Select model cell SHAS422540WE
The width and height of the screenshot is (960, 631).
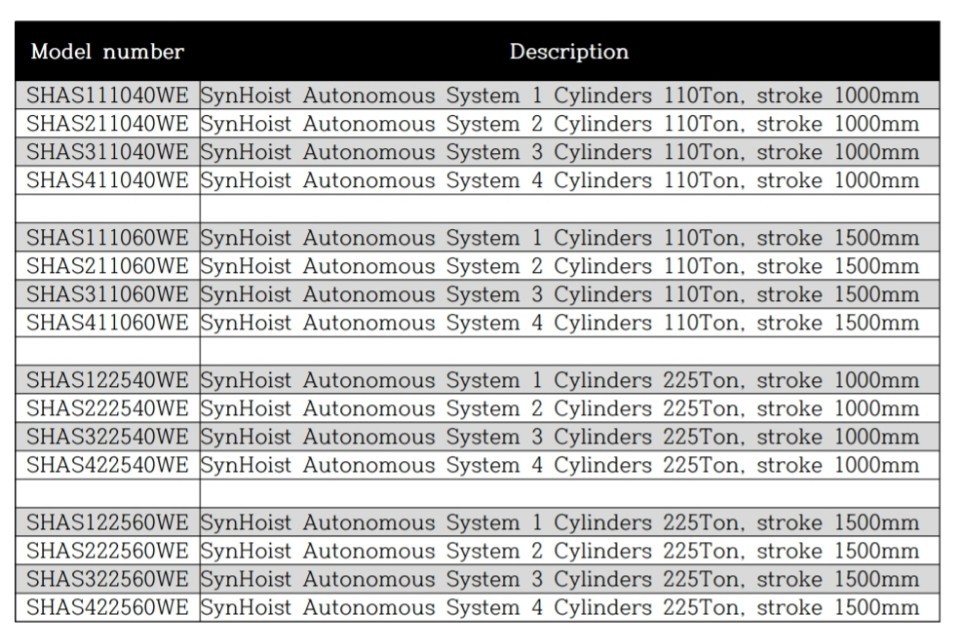107,465
